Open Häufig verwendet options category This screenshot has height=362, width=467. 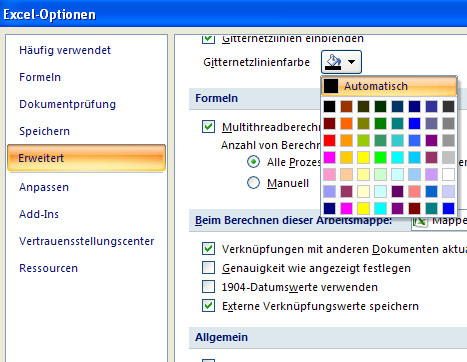(65, 50)
